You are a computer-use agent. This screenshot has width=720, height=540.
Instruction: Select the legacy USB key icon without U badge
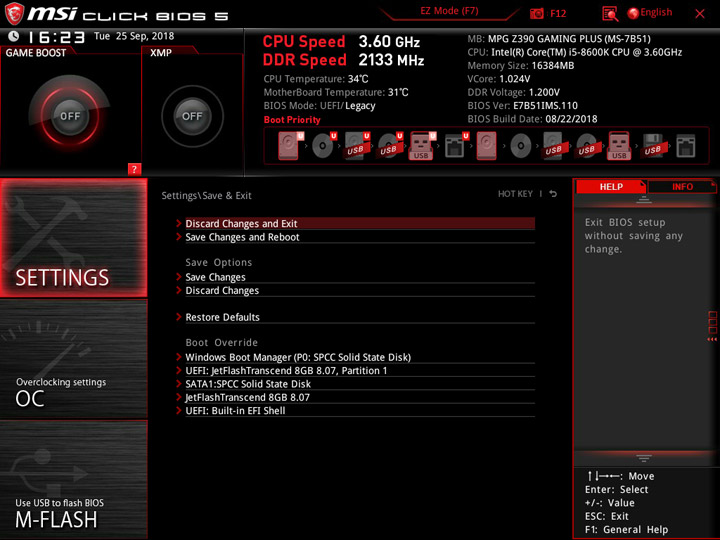click(619, 146)
